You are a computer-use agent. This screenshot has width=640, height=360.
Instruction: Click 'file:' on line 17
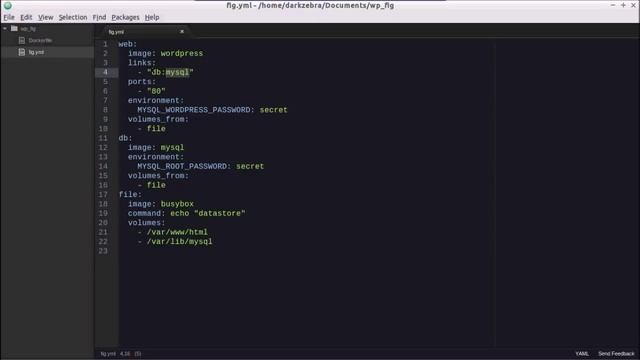[130, 194]
